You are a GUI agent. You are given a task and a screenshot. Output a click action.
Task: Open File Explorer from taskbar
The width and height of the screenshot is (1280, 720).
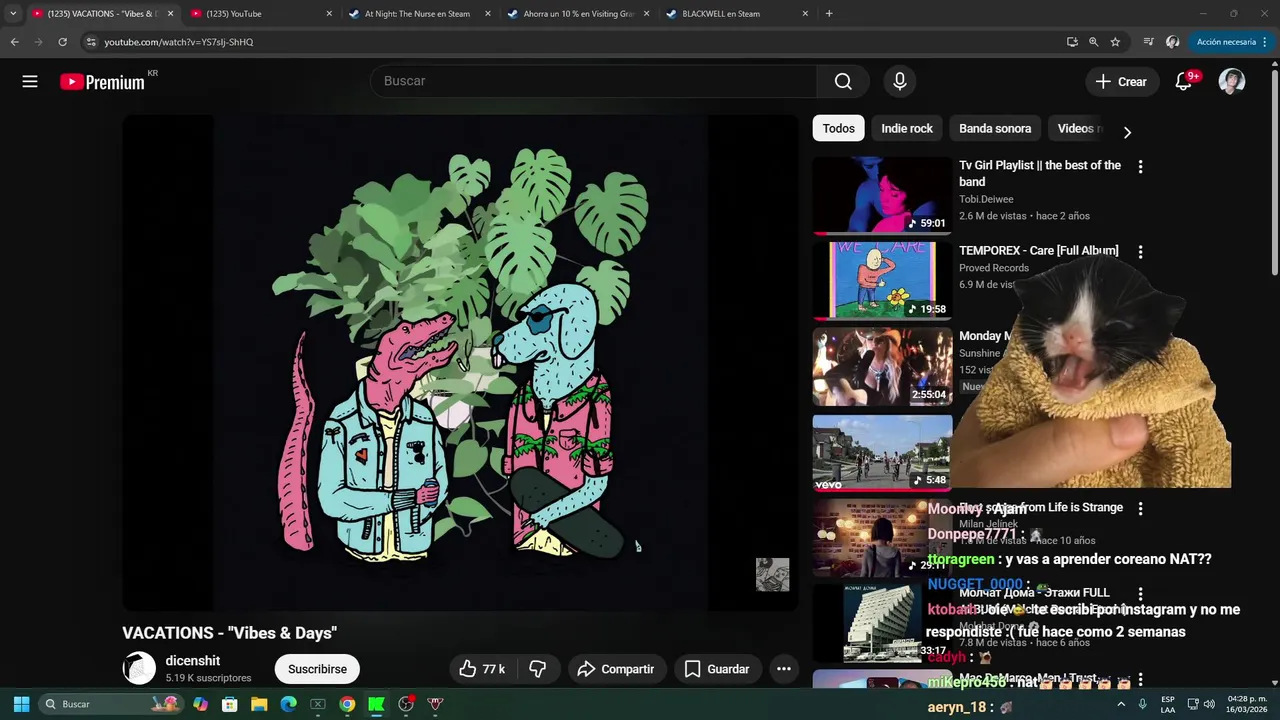pyautogui.click(x=258, y=704)
